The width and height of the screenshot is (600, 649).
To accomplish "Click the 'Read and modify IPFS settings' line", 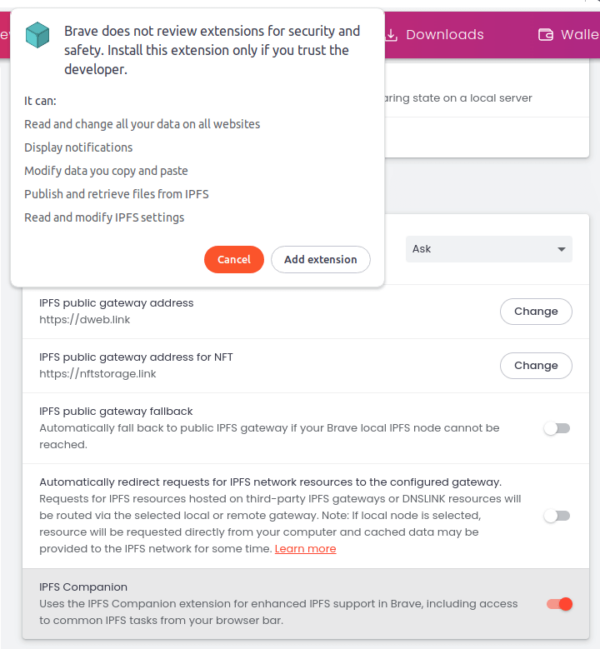I will coord(104,217).
